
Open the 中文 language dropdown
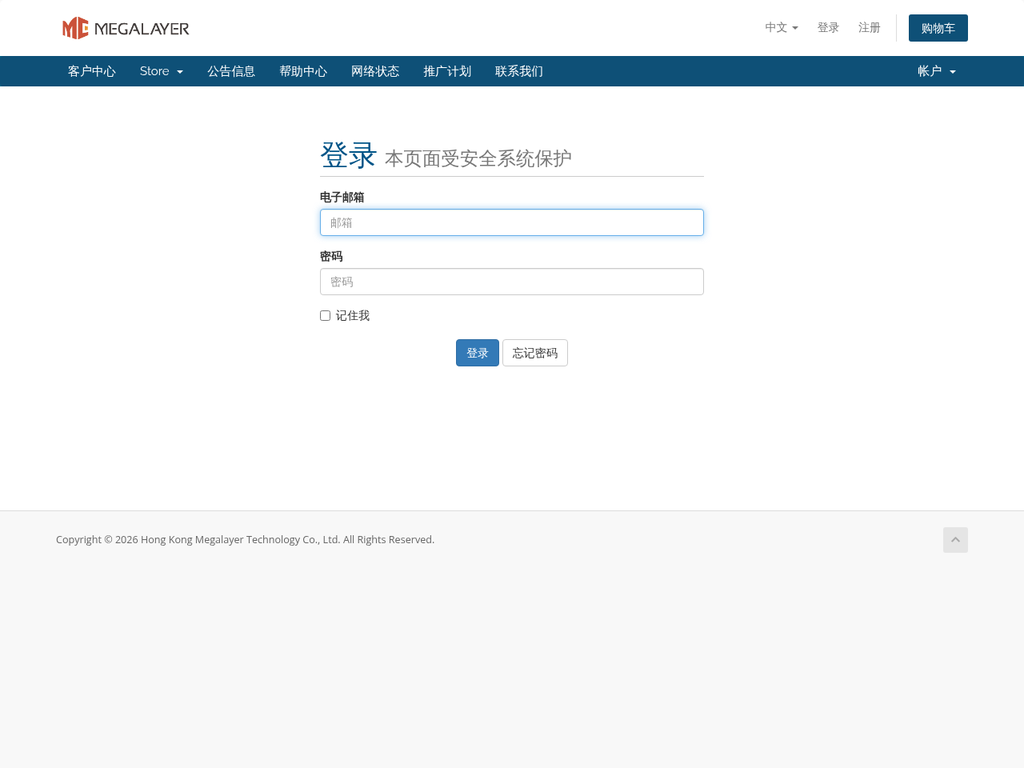tap(781, 27)
